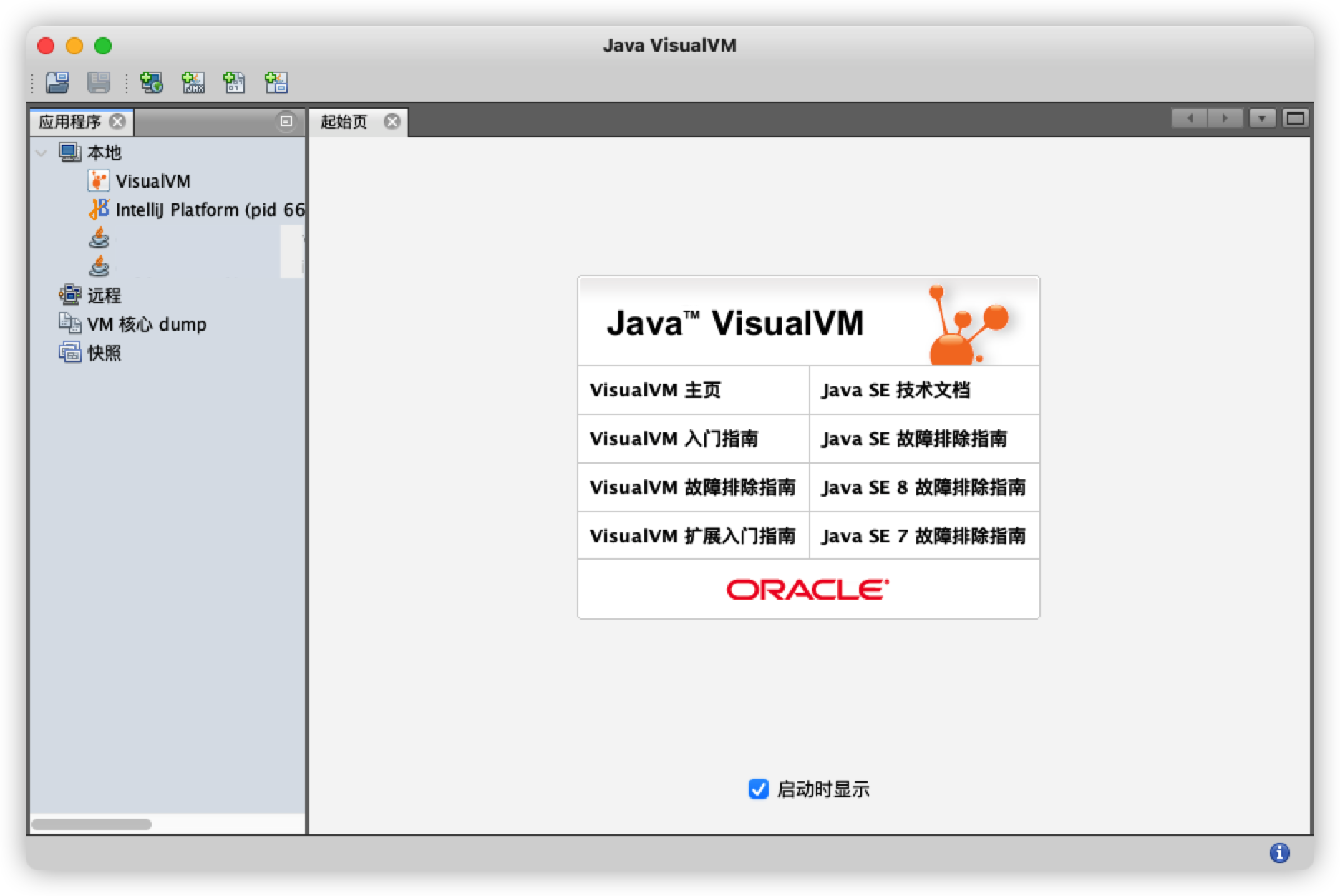Open the Java SE 故障排除指南 link

914,439
